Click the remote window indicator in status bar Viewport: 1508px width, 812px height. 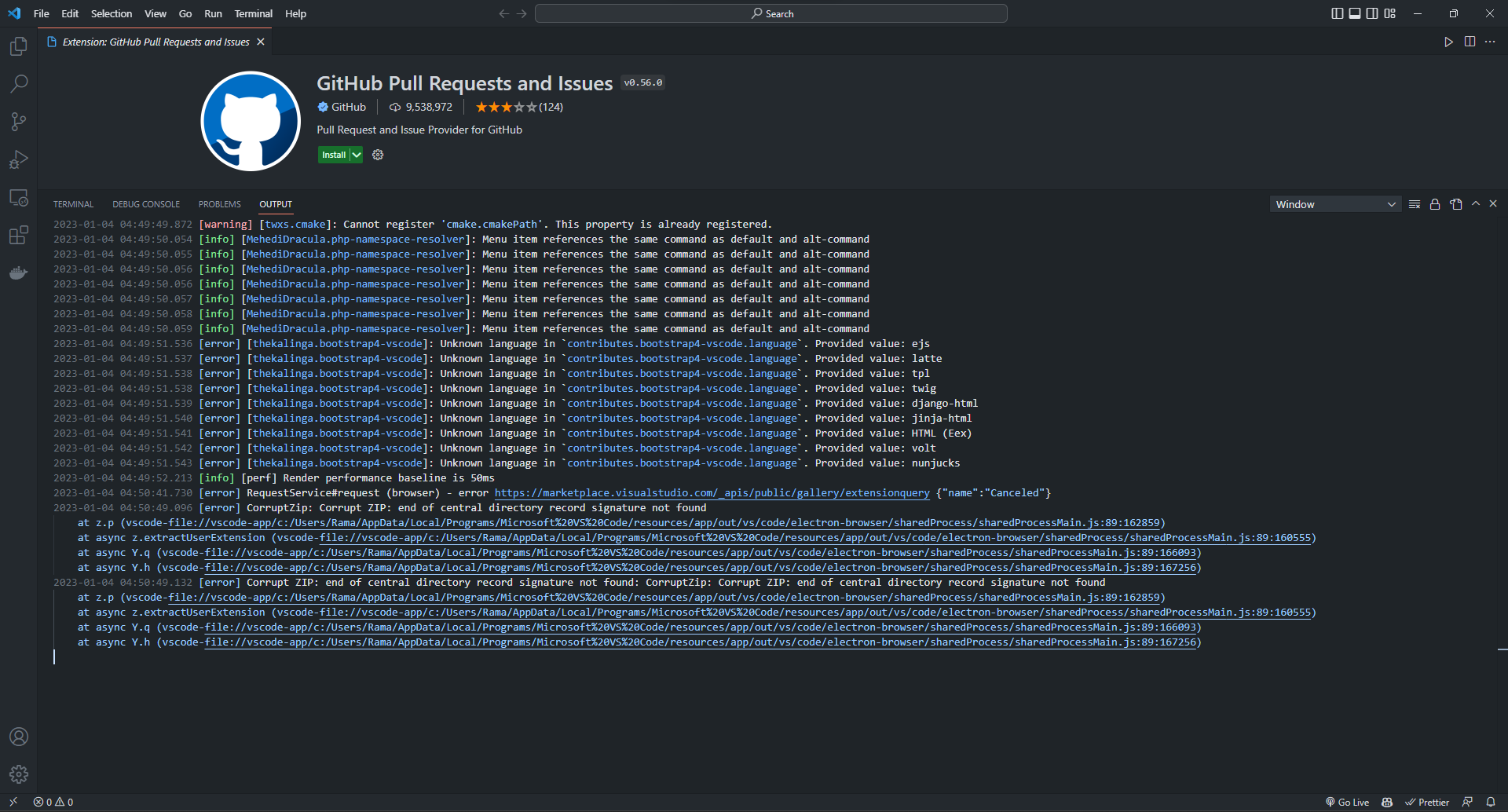(13, 802)
